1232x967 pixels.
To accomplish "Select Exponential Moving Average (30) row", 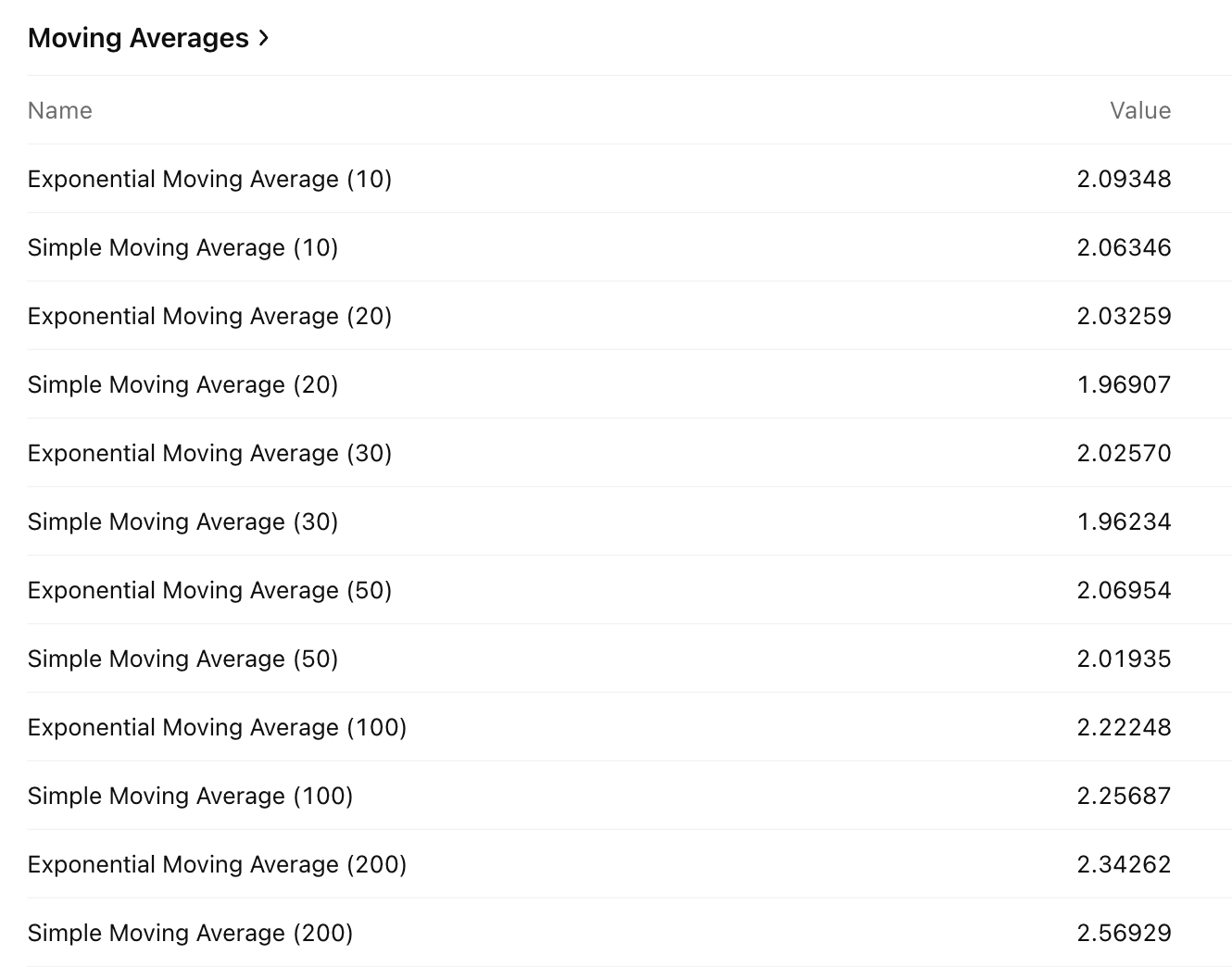I will pos(630,453).
